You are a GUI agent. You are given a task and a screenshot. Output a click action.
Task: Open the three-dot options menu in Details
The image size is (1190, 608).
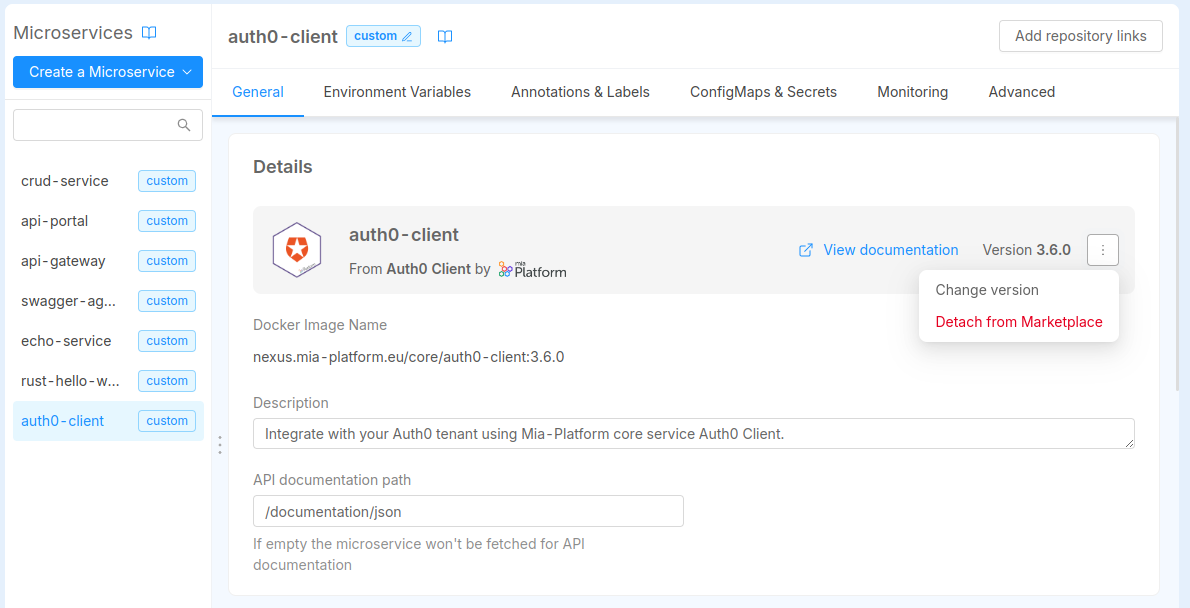[1102, 250]
